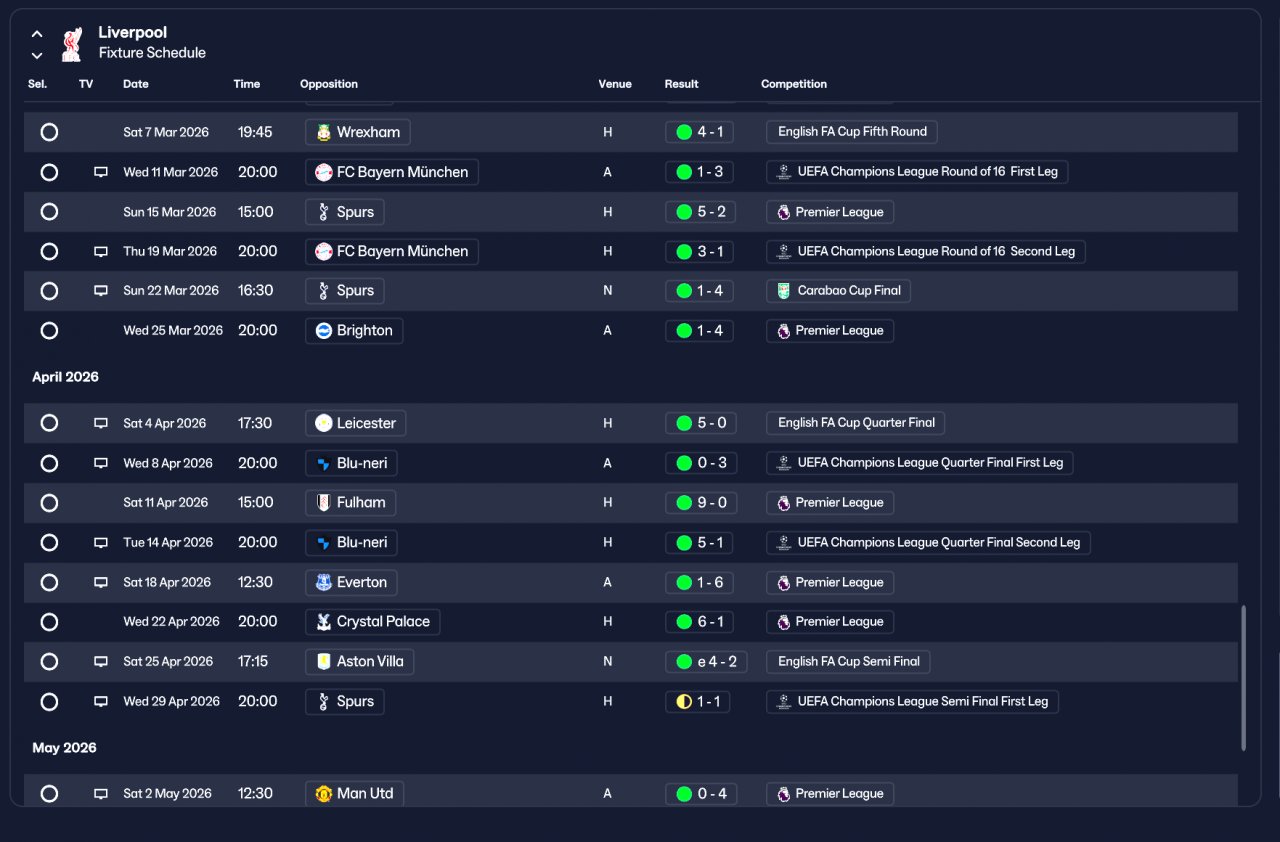
Task: Go to next team with down chevron
Action: 37,56
